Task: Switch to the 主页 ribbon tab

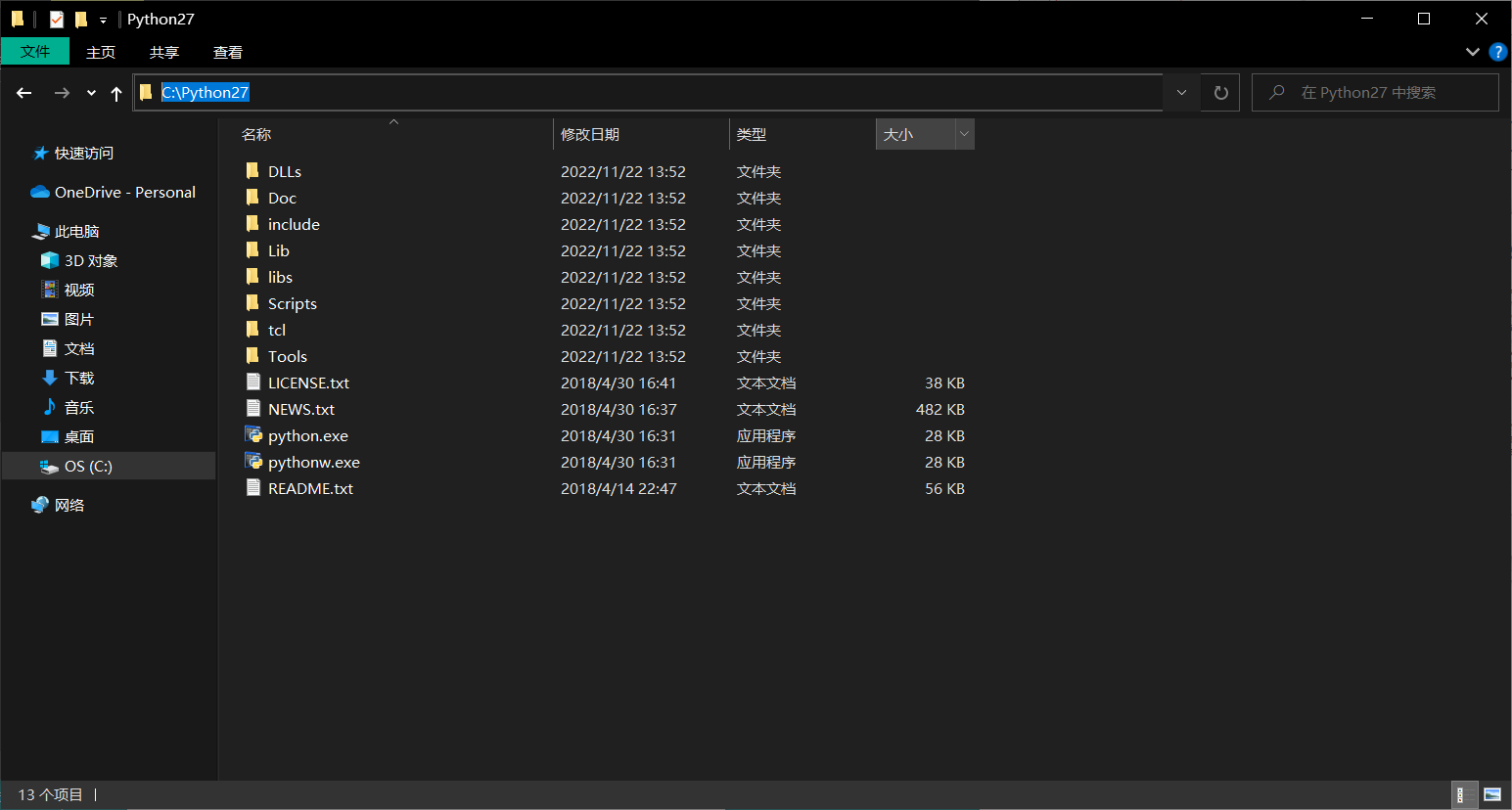Action: point(101,52)
